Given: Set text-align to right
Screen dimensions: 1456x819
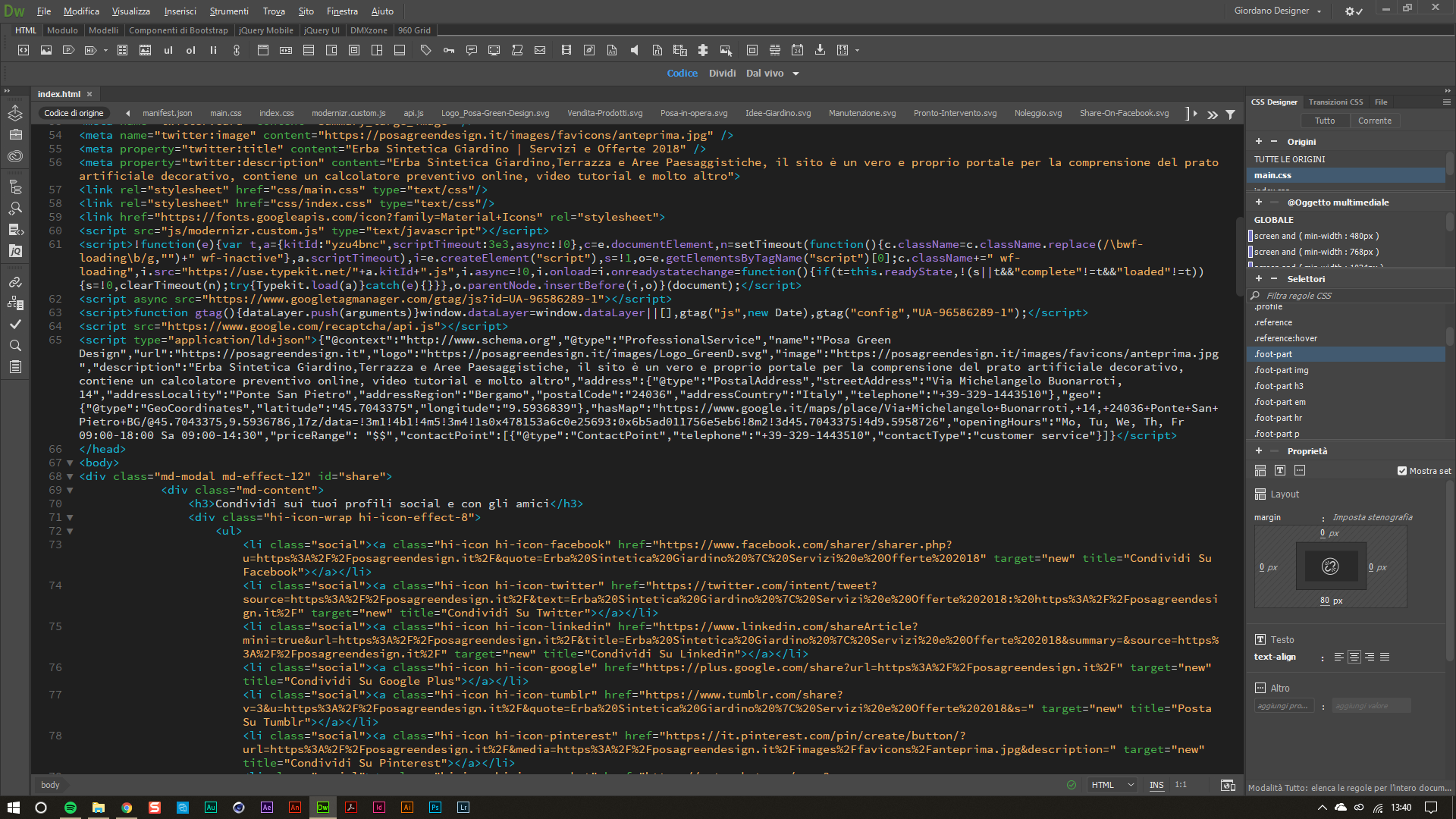Looking at the screenshot, I should pyautogui.click(x=1370, y=657).
